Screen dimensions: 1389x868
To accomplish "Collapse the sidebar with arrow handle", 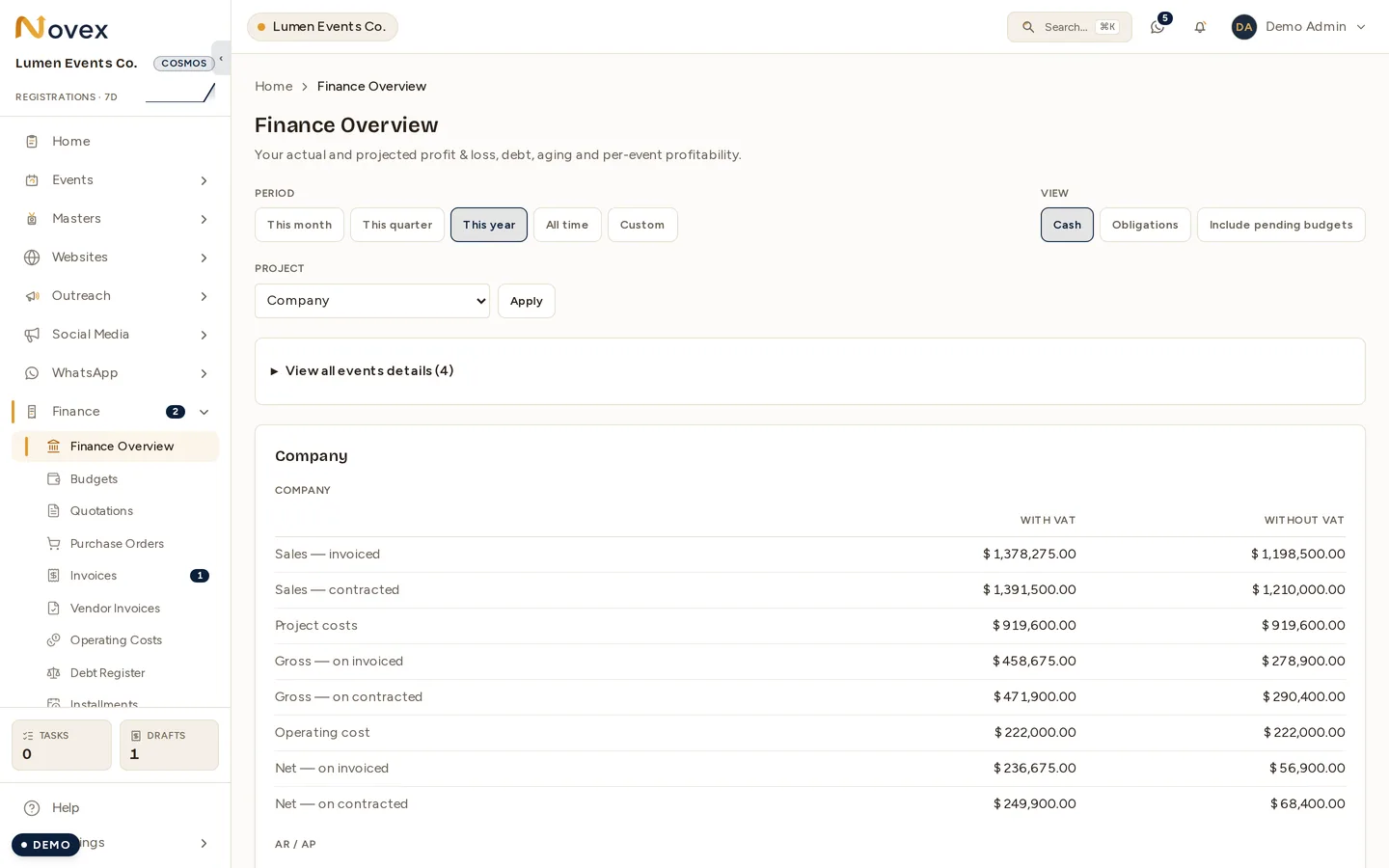I will (221, 58).
